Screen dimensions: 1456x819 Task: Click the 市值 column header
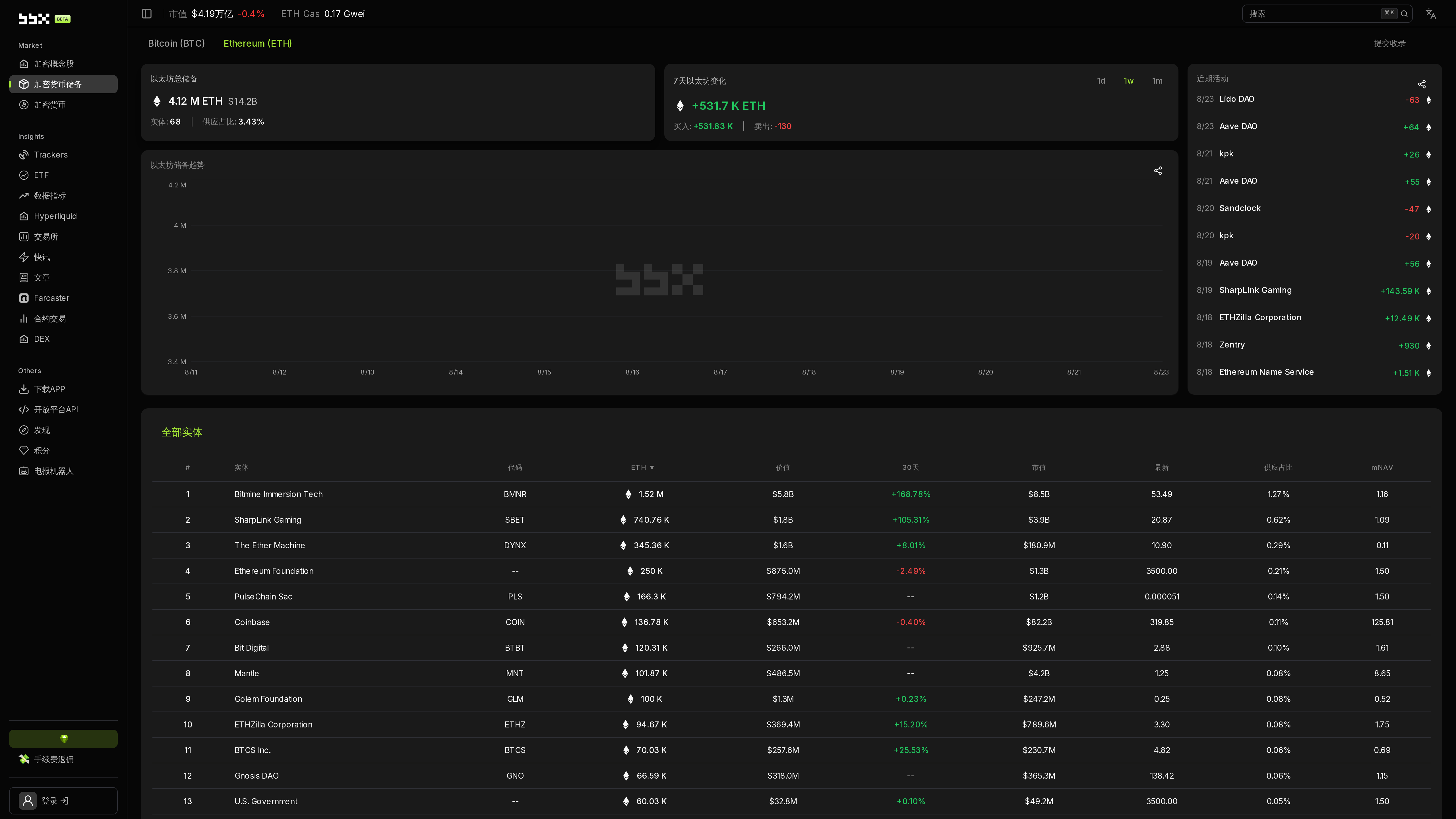[1039, 468]
